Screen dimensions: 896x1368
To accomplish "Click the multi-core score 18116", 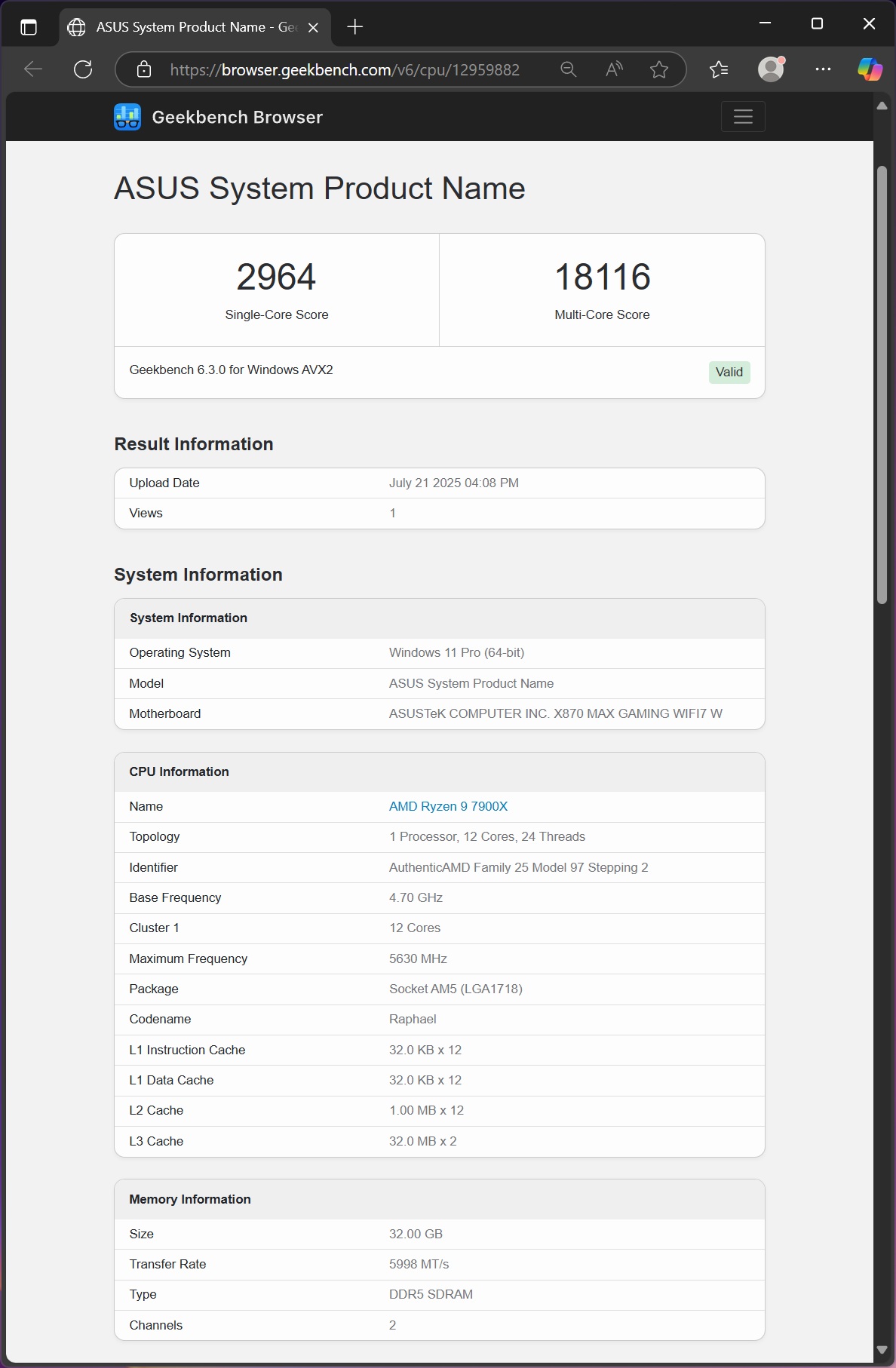I will (602, 277).
